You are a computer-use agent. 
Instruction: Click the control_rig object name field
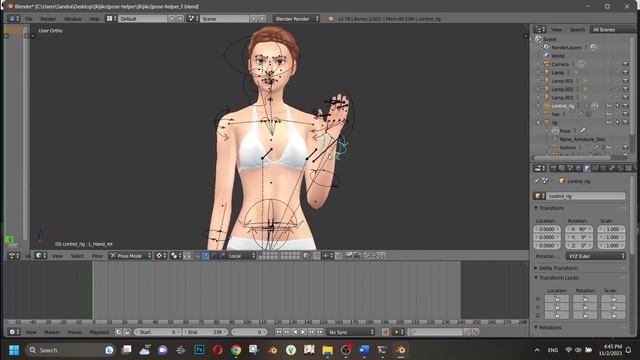click(585, 196)
